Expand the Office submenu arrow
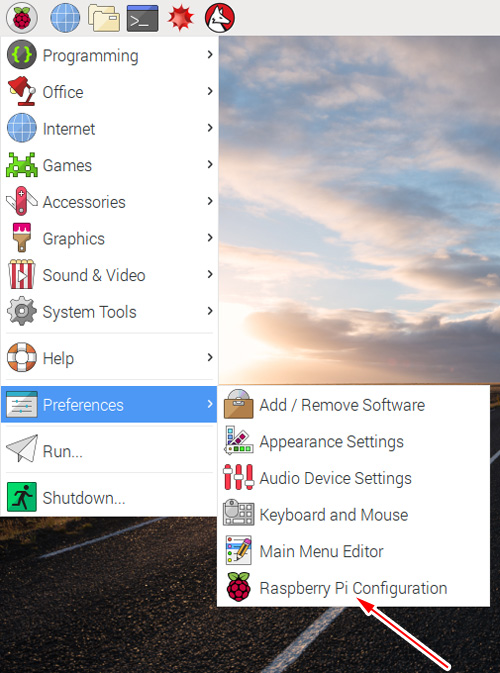 (210, 91)
